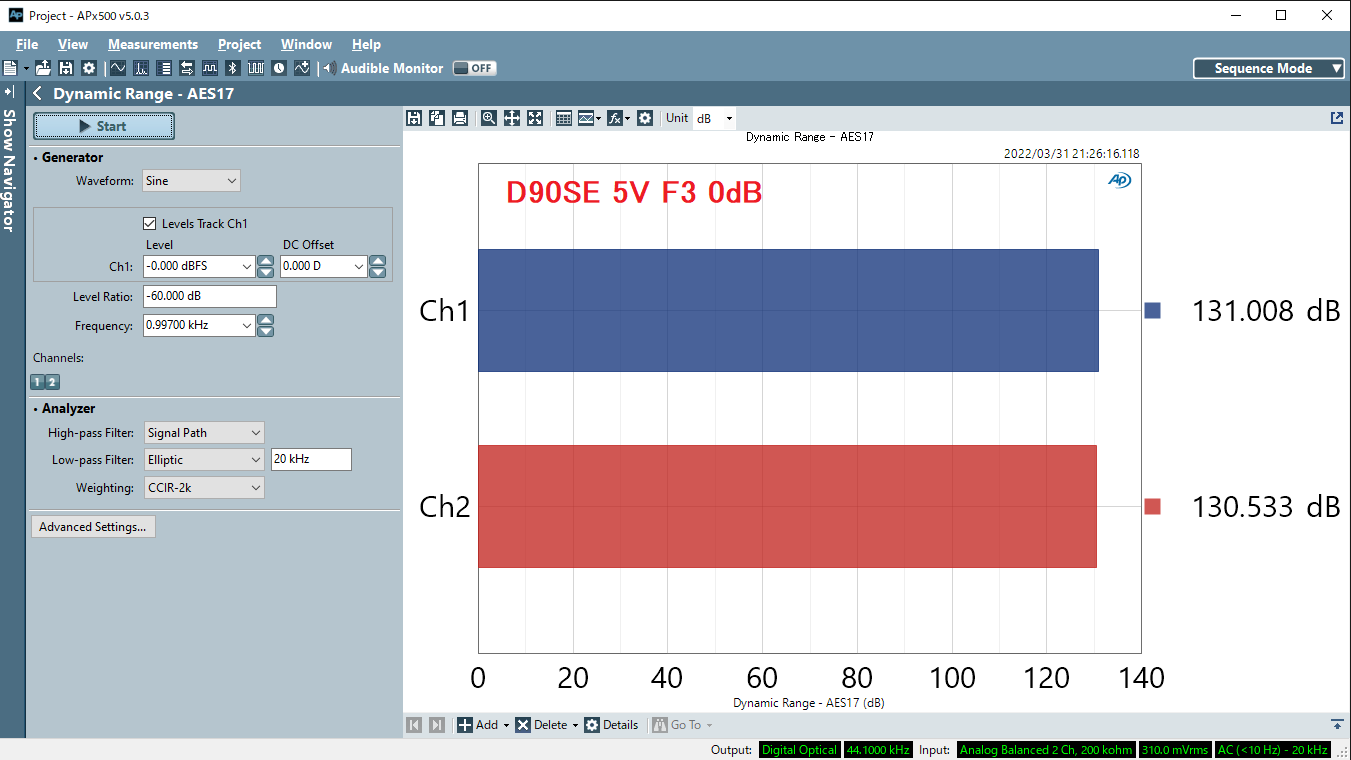Screen dimensions: 1351x760
Task: Open the Sequence Mode dropdown
Action: pos(1269,68)
